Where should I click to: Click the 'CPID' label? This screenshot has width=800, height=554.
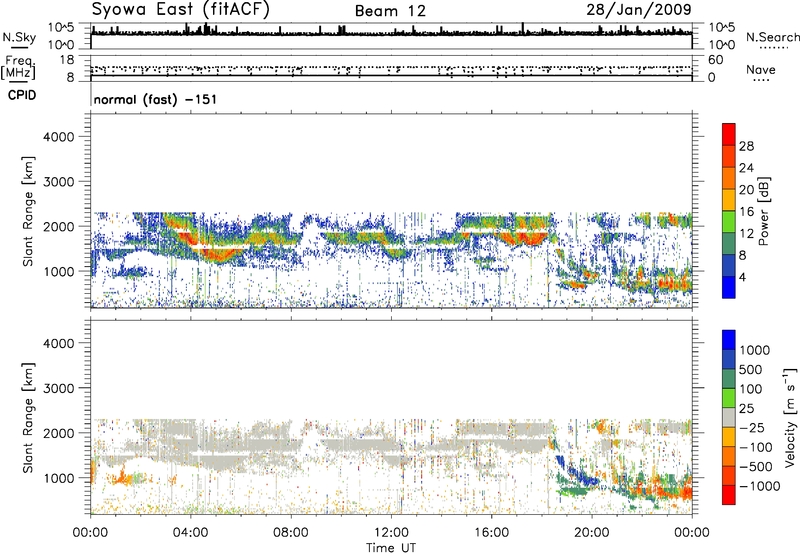coord(22,95)
